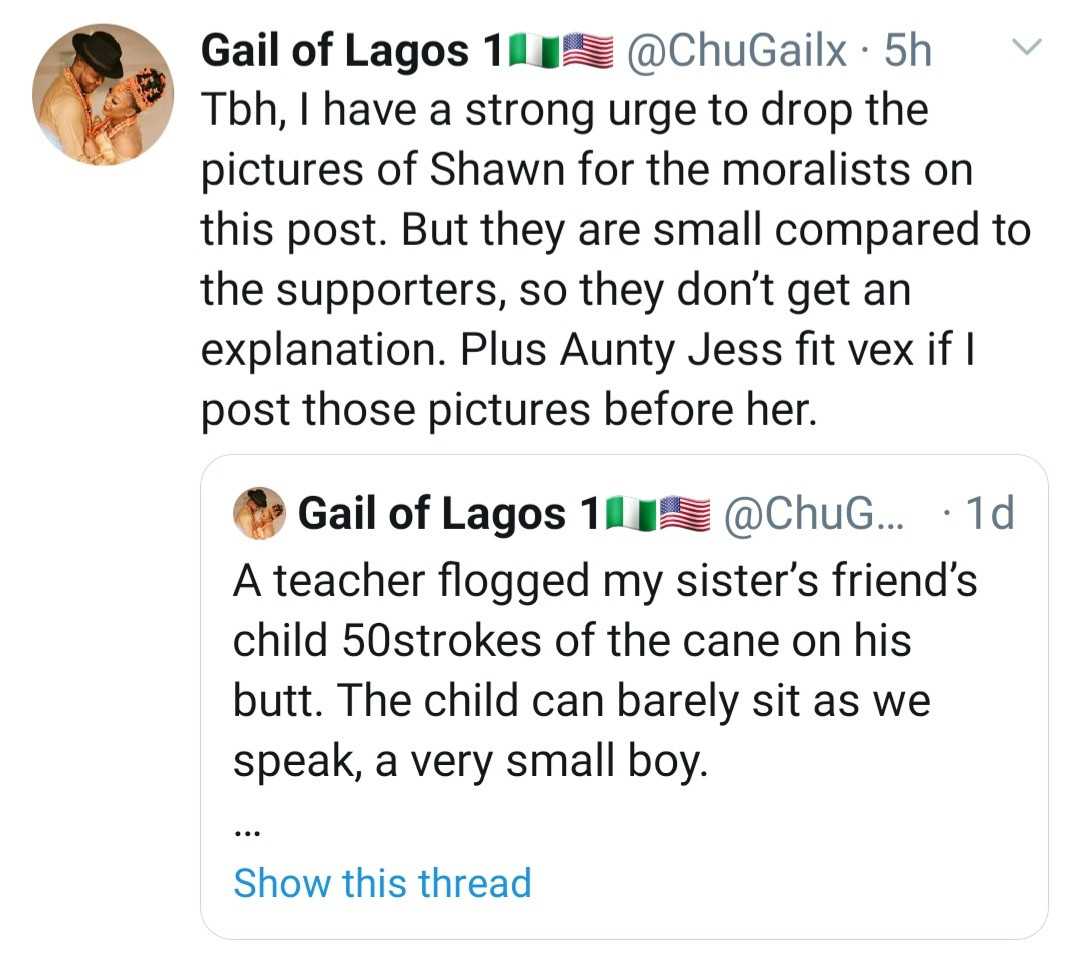1080x957 pixels.
Task: Click the truncated "@ChuG..." handle in the quote
Action: click(x=811, y=514)
